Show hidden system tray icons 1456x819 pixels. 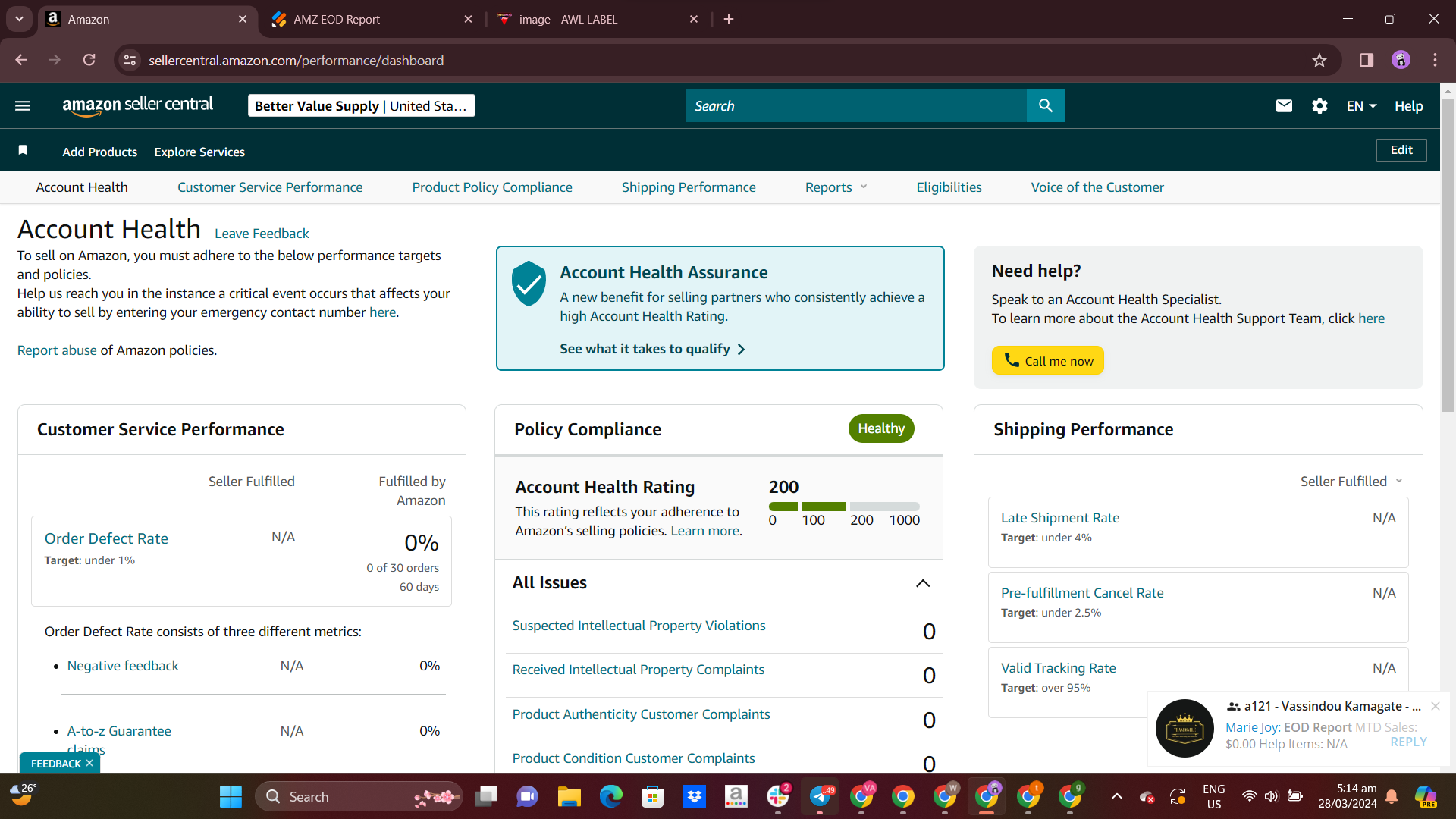[x=1117, y=797]
